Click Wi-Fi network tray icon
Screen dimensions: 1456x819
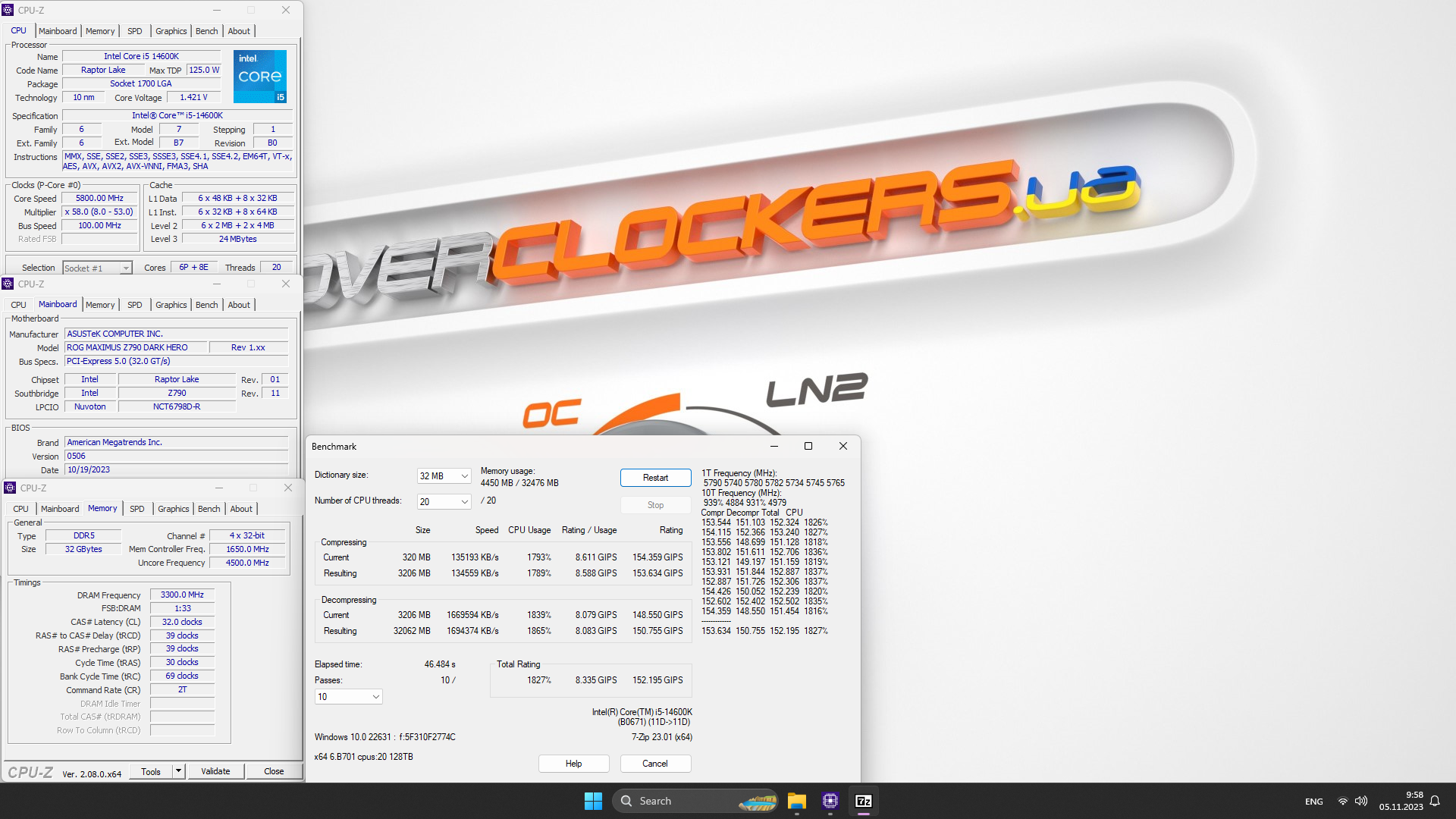1342,802
